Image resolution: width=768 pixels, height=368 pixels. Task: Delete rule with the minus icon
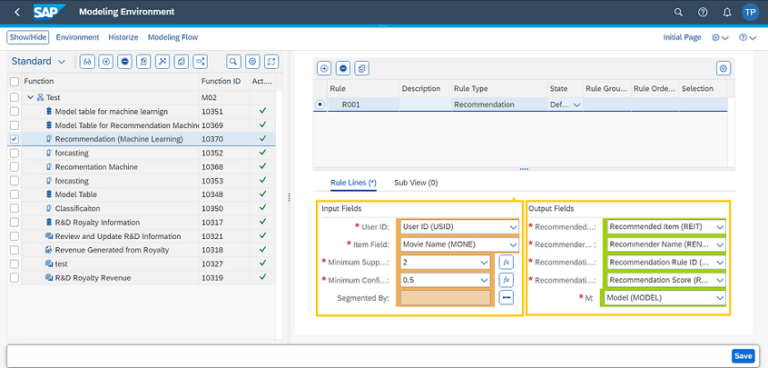343,69
